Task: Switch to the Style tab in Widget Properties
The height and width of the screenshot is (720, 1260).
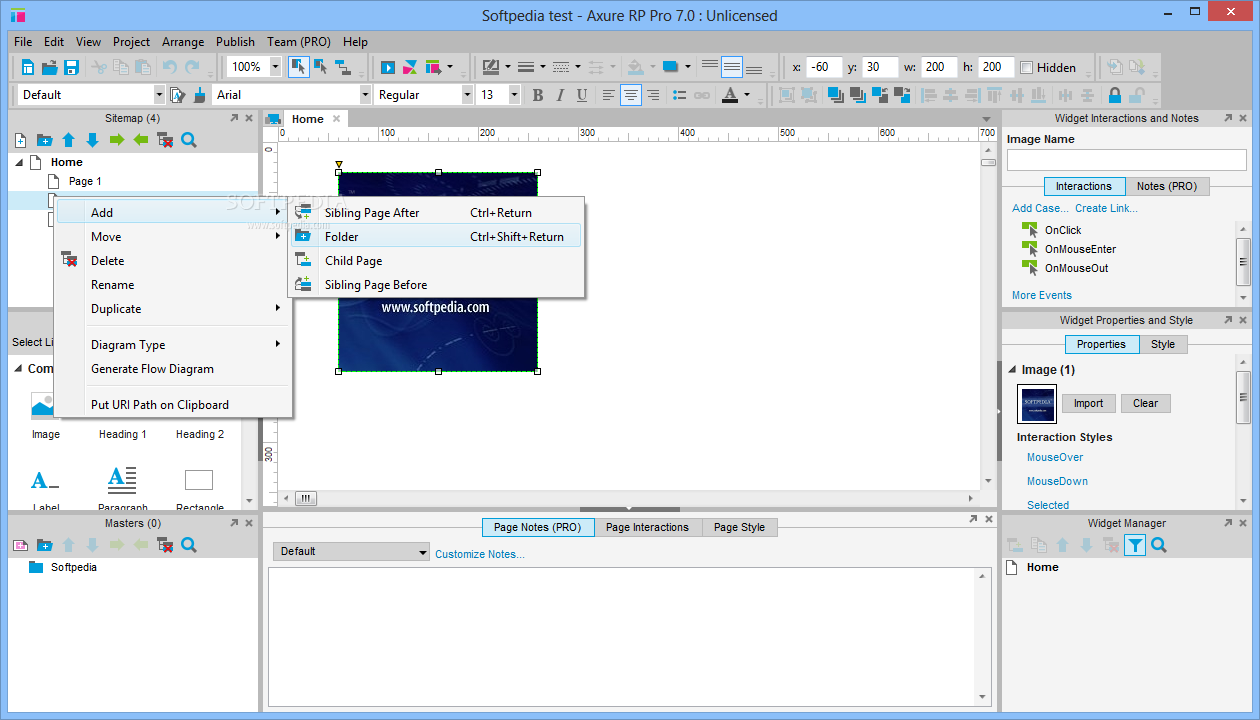Action: (x=1163, y=344)
